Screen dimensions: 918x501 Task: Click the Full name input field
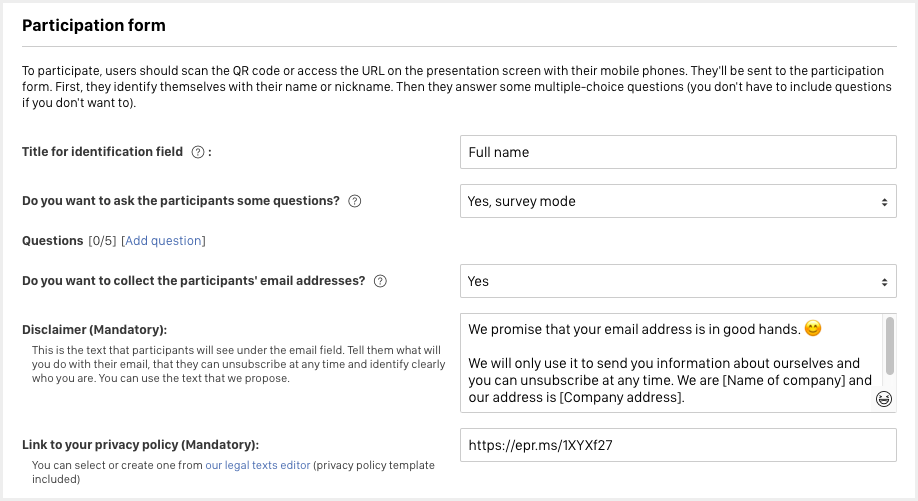pos(678,152)
